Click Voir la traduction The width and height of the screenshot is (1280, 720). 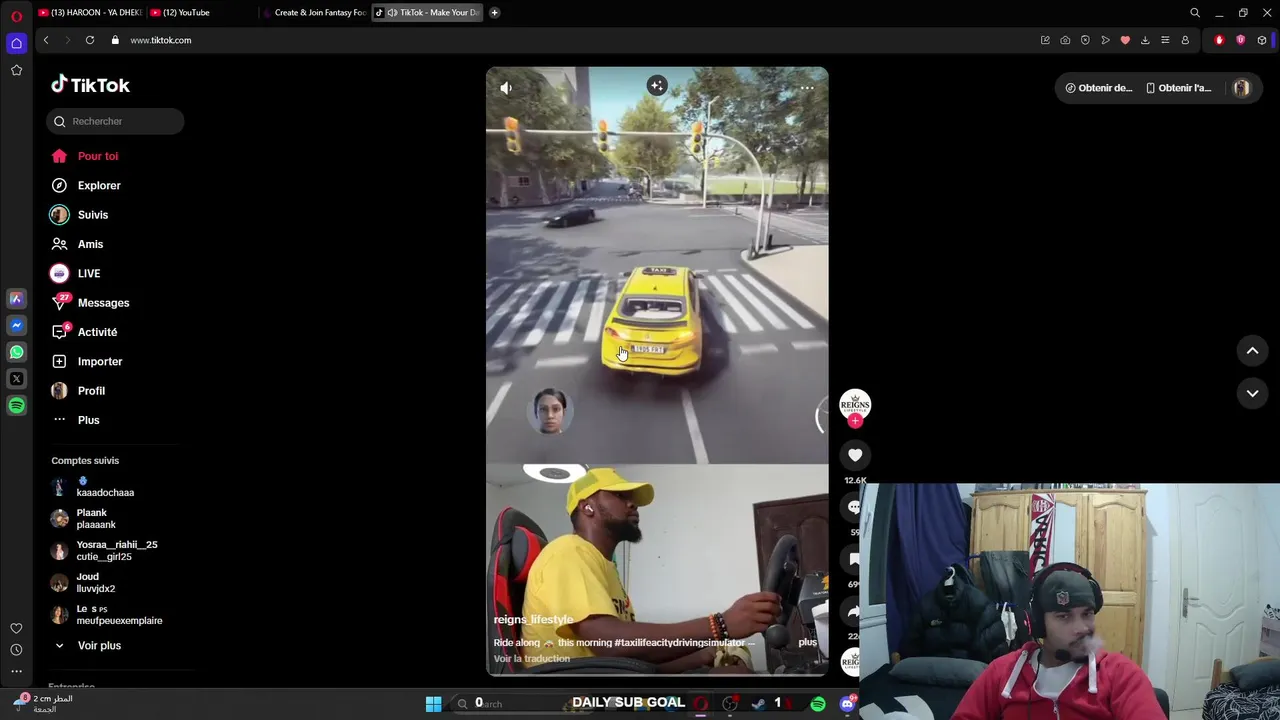click(531, 659)
